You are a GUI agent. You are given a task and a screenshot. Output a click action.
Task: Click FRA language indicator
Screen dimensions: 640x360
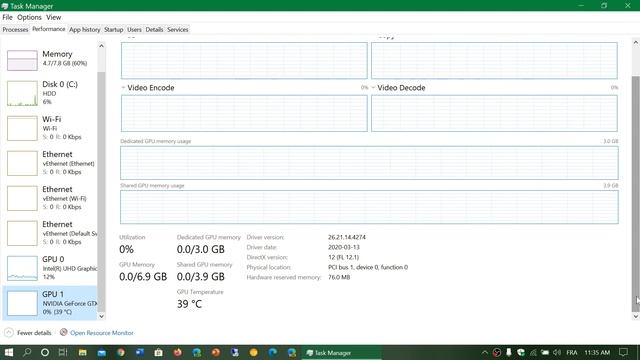(572, 352)
